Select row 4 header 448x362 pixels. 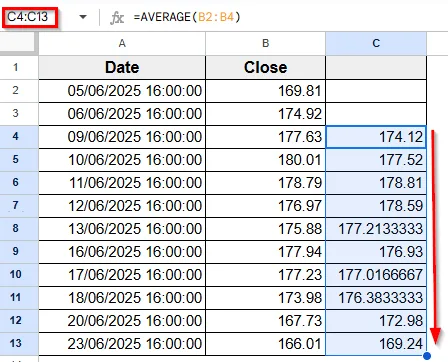point(19,137)
